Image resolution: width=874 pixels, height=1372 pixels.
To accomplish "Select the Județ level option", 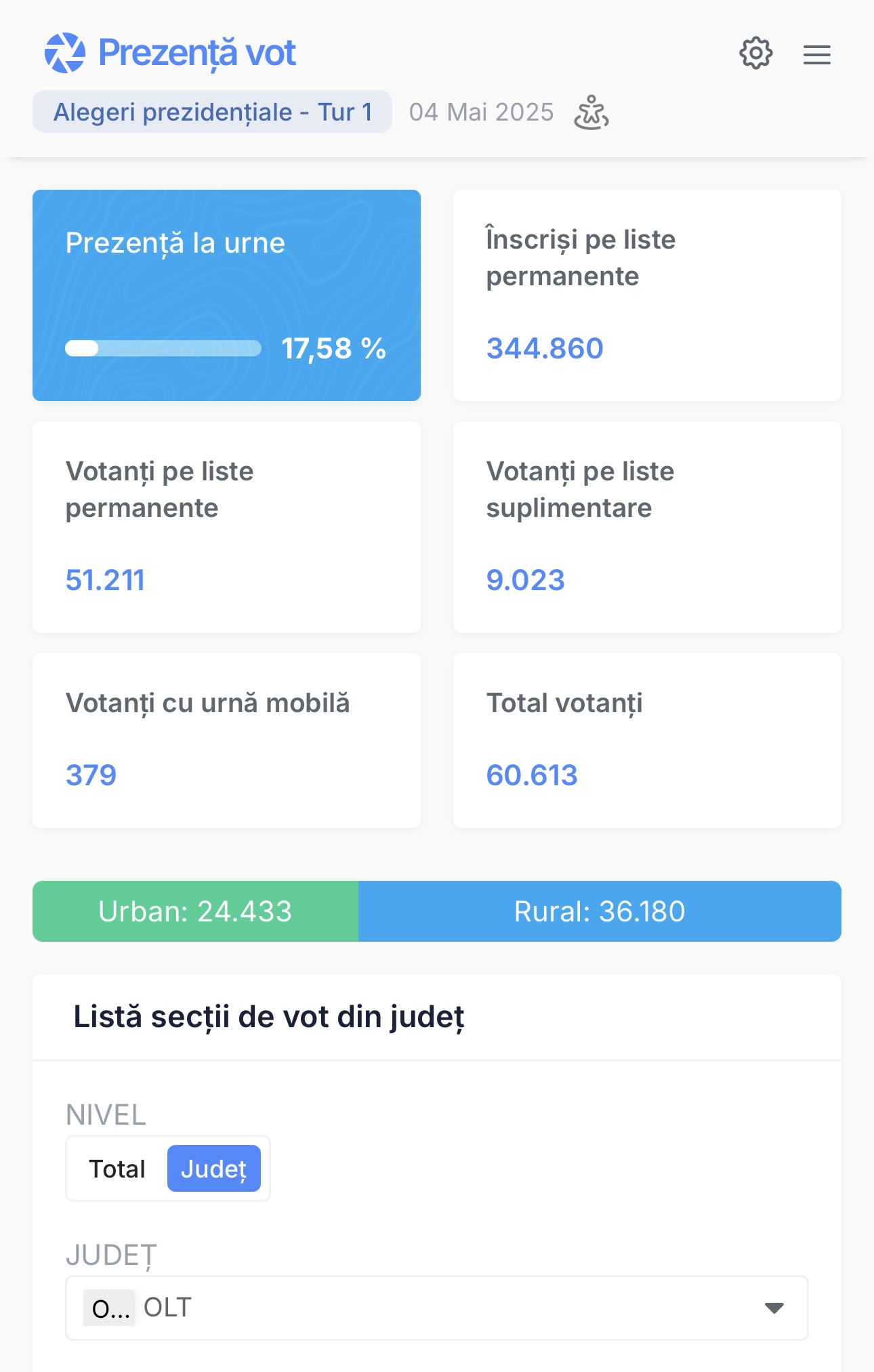I will tap(213, 1169).
